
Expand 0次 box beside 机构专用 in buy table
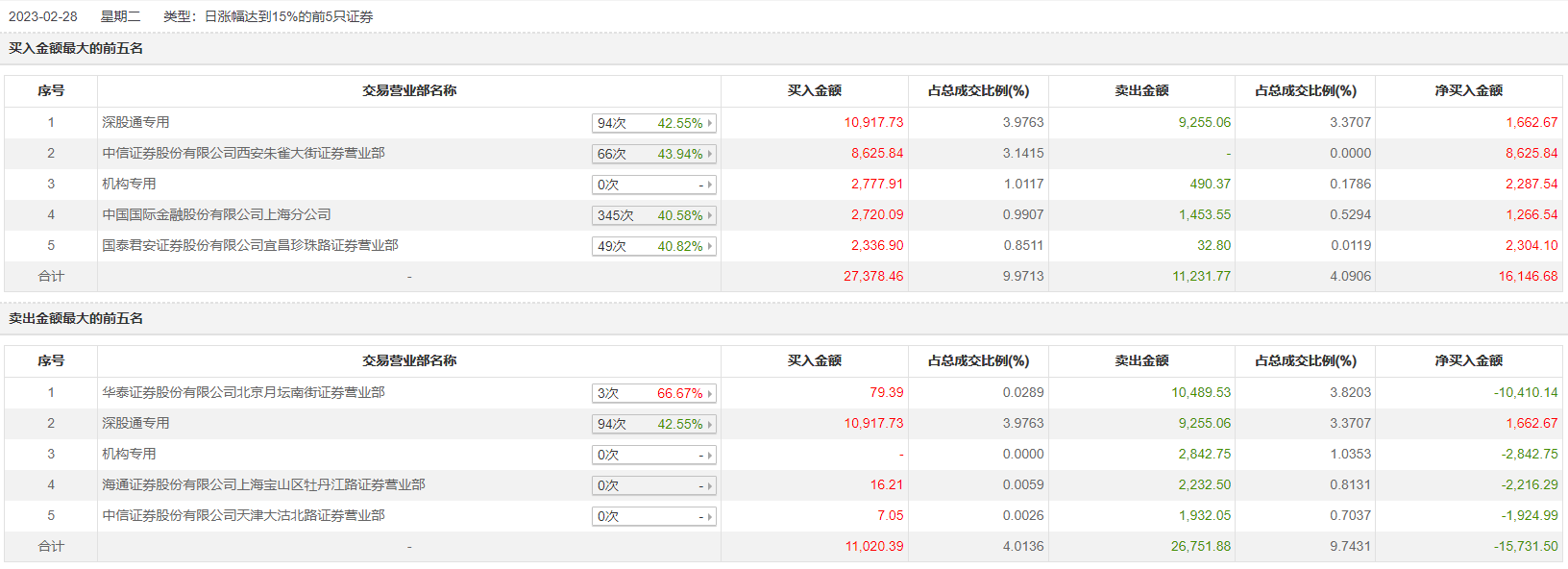coord(653,185)
